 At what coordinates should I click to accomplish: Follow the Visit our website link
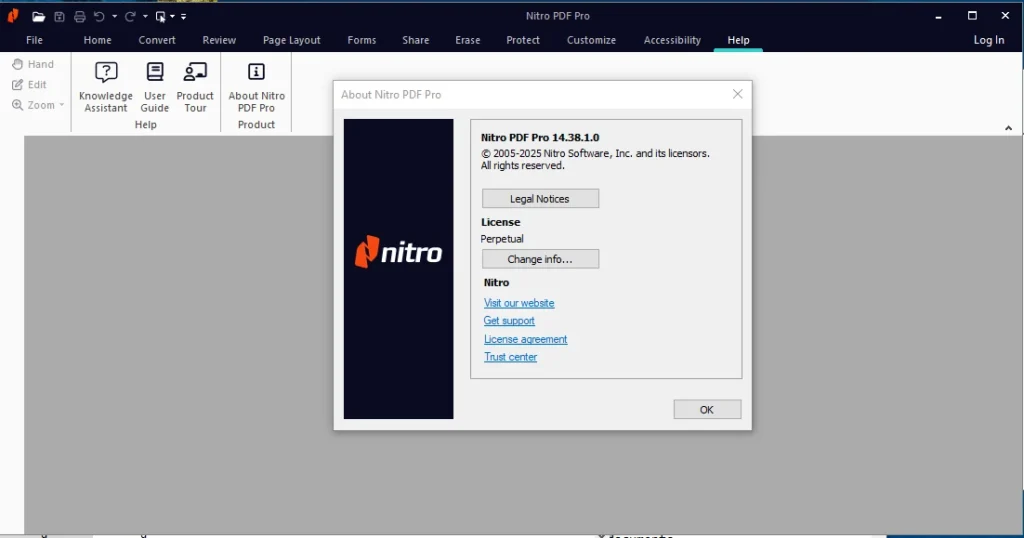coord(519,303)
